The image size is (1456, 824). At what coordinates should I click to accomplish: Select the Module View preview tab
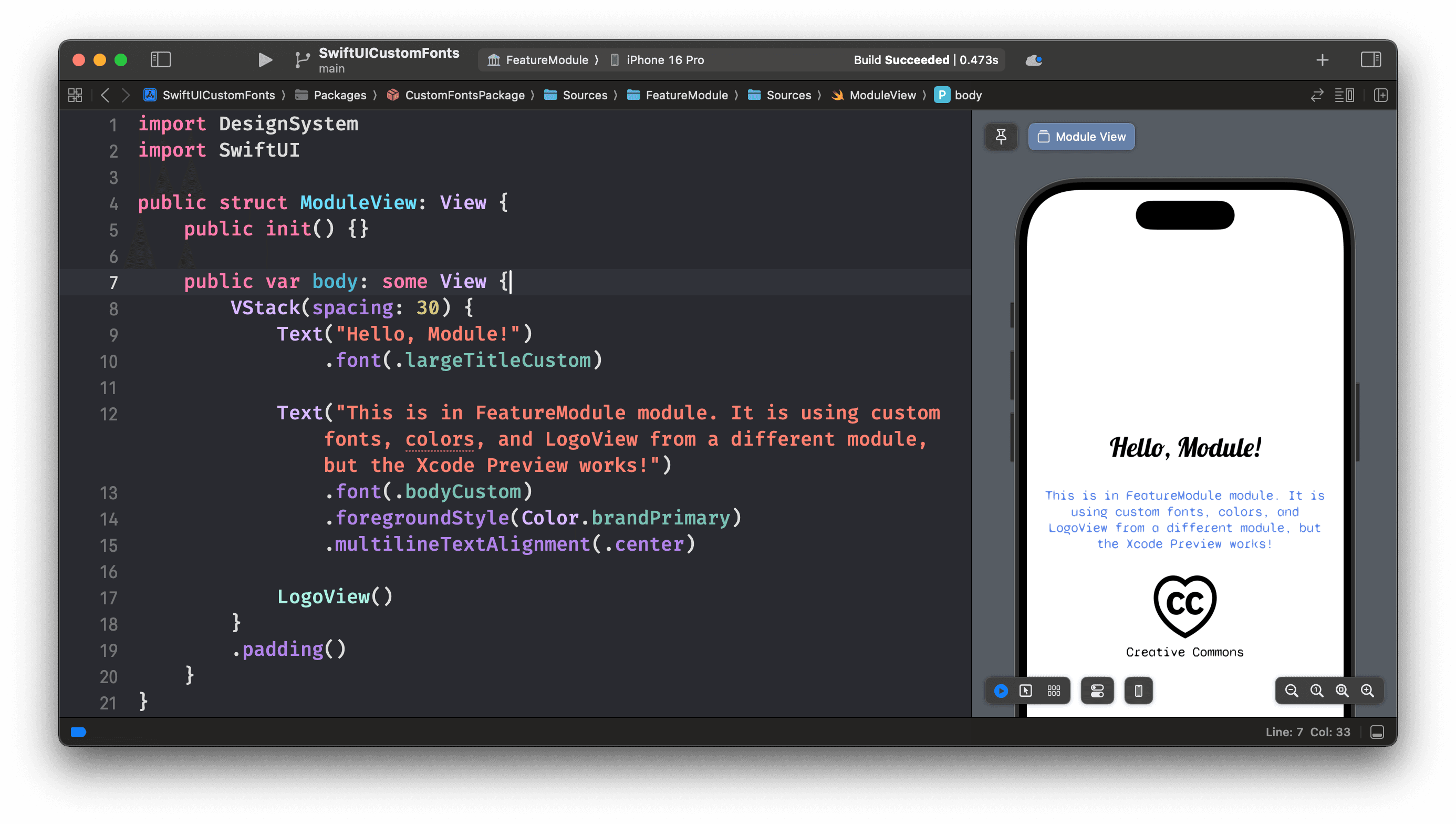(1081, 137)
